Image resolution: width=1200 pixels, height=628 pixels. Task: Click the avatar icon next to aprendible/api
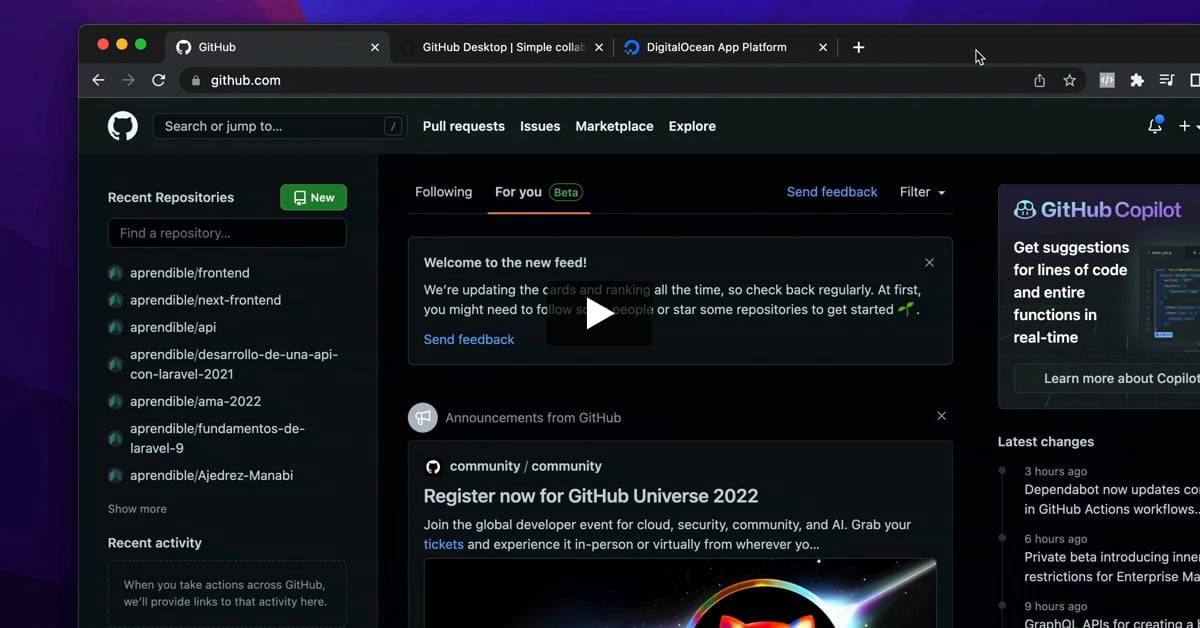click(115, 327)
